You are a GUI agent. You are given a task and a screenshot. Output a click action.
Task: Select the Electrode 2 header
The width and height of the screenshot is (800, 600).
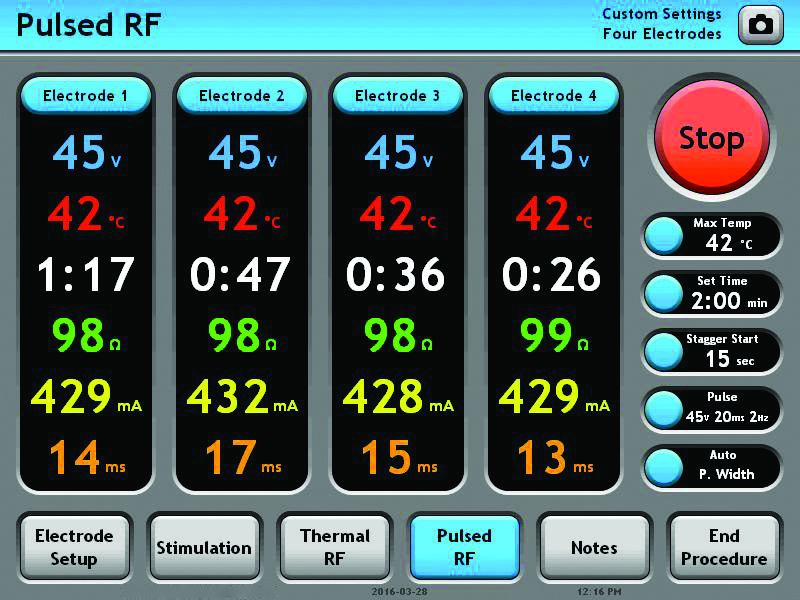click(x=241, y=96)
